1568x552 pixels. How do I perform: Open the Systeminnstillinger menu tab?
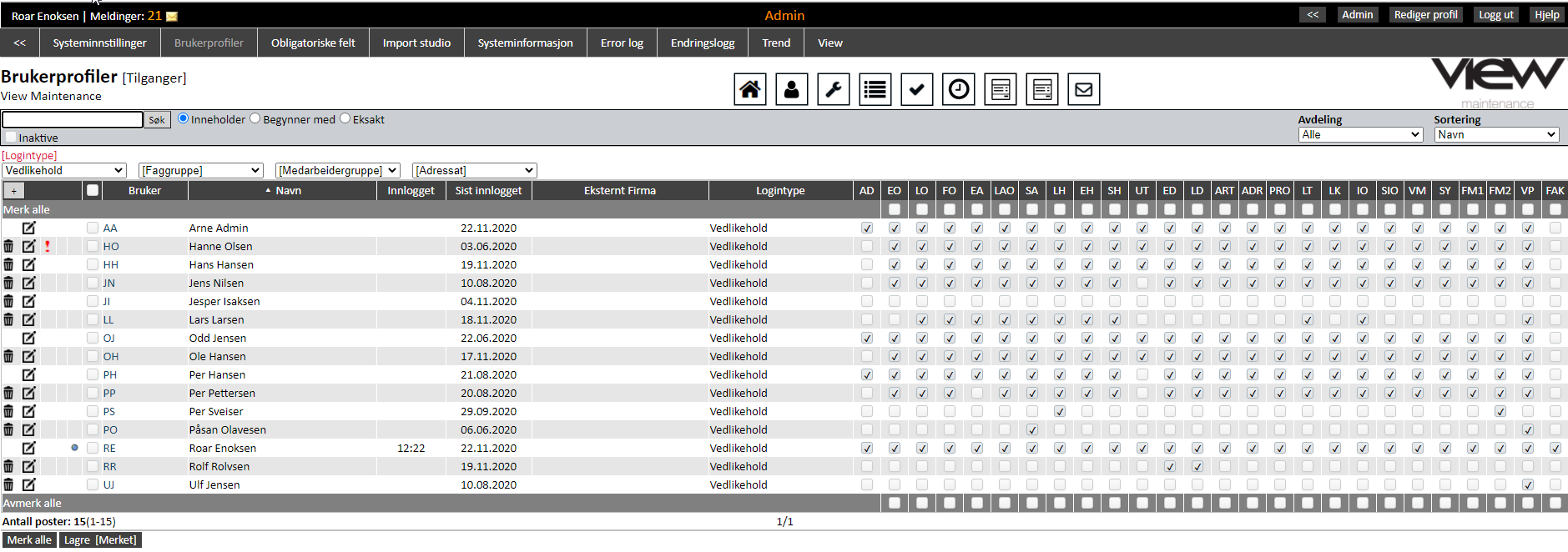click(x=99, y=43)
